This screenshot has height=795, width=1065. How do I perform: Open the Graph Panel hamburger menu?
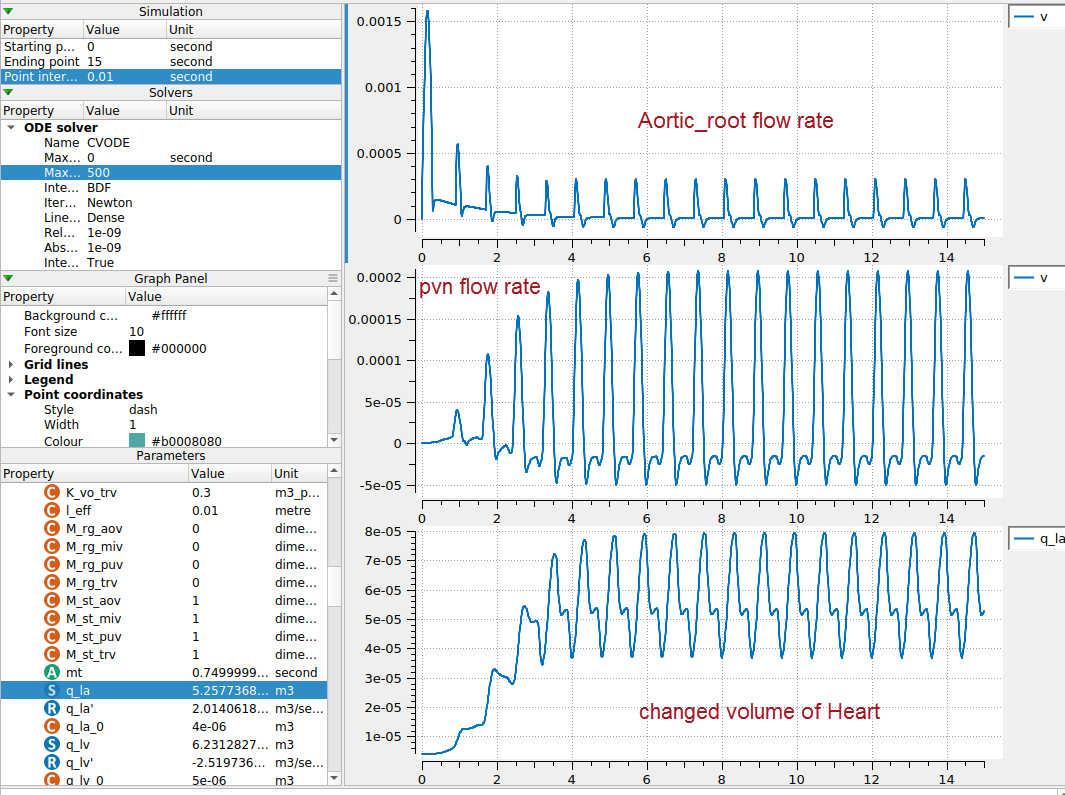pos(333,278)
